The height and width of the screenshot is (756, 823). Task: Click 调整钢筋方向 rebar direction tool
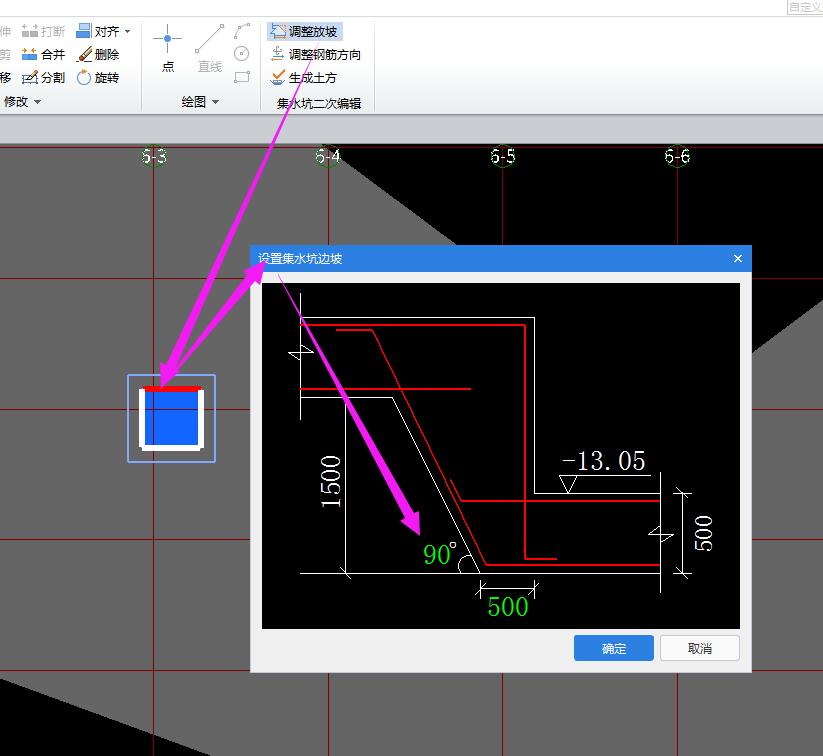(x=315, y=55)
